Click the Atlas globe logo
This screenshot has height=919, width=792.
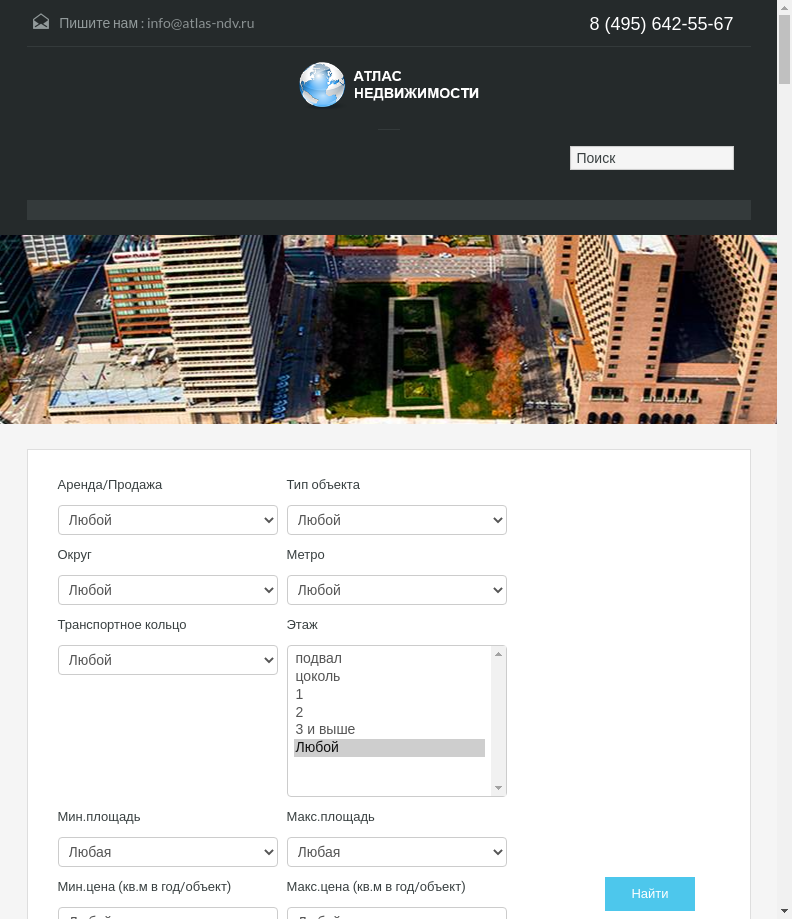tap(322, 85)
